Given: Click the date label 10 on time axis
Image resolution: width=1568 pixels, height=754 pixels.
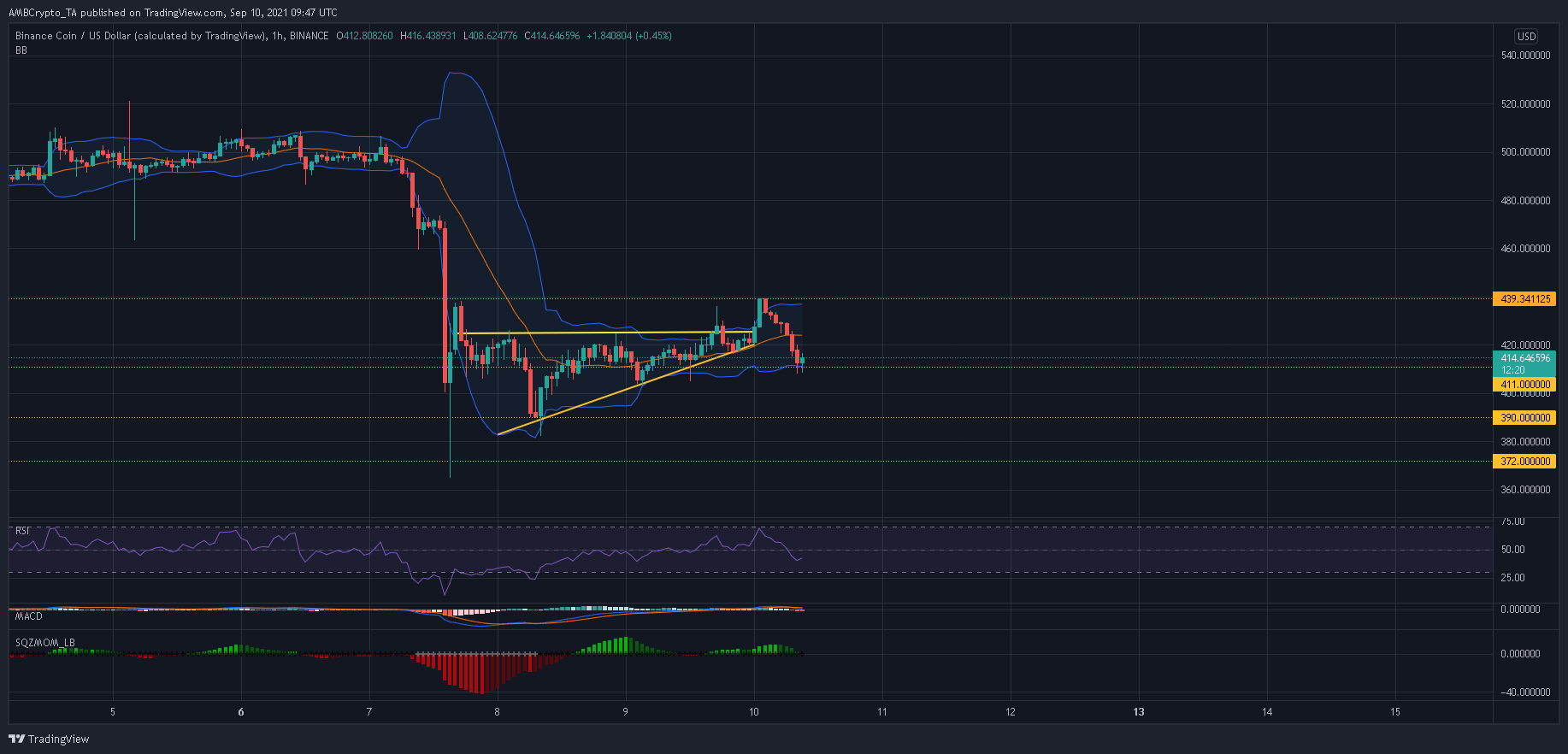Looking at the screenshot, I should [753, 712].
